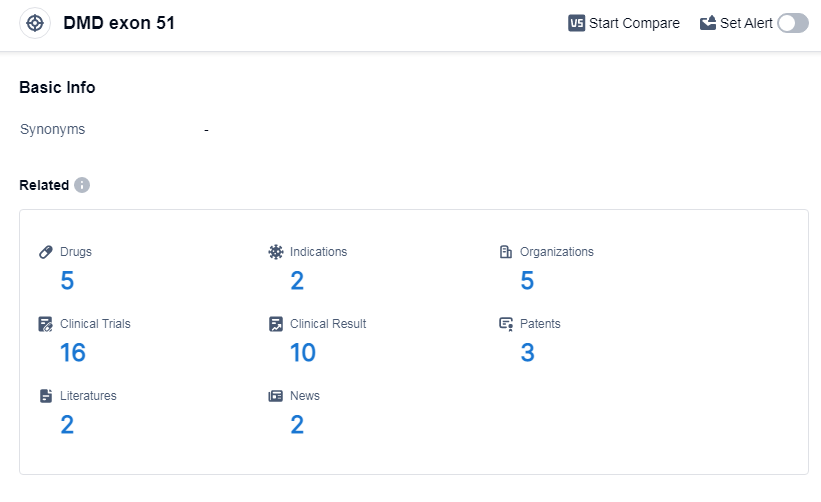
Task: Click the Patents icon
Action: [506, 324]
